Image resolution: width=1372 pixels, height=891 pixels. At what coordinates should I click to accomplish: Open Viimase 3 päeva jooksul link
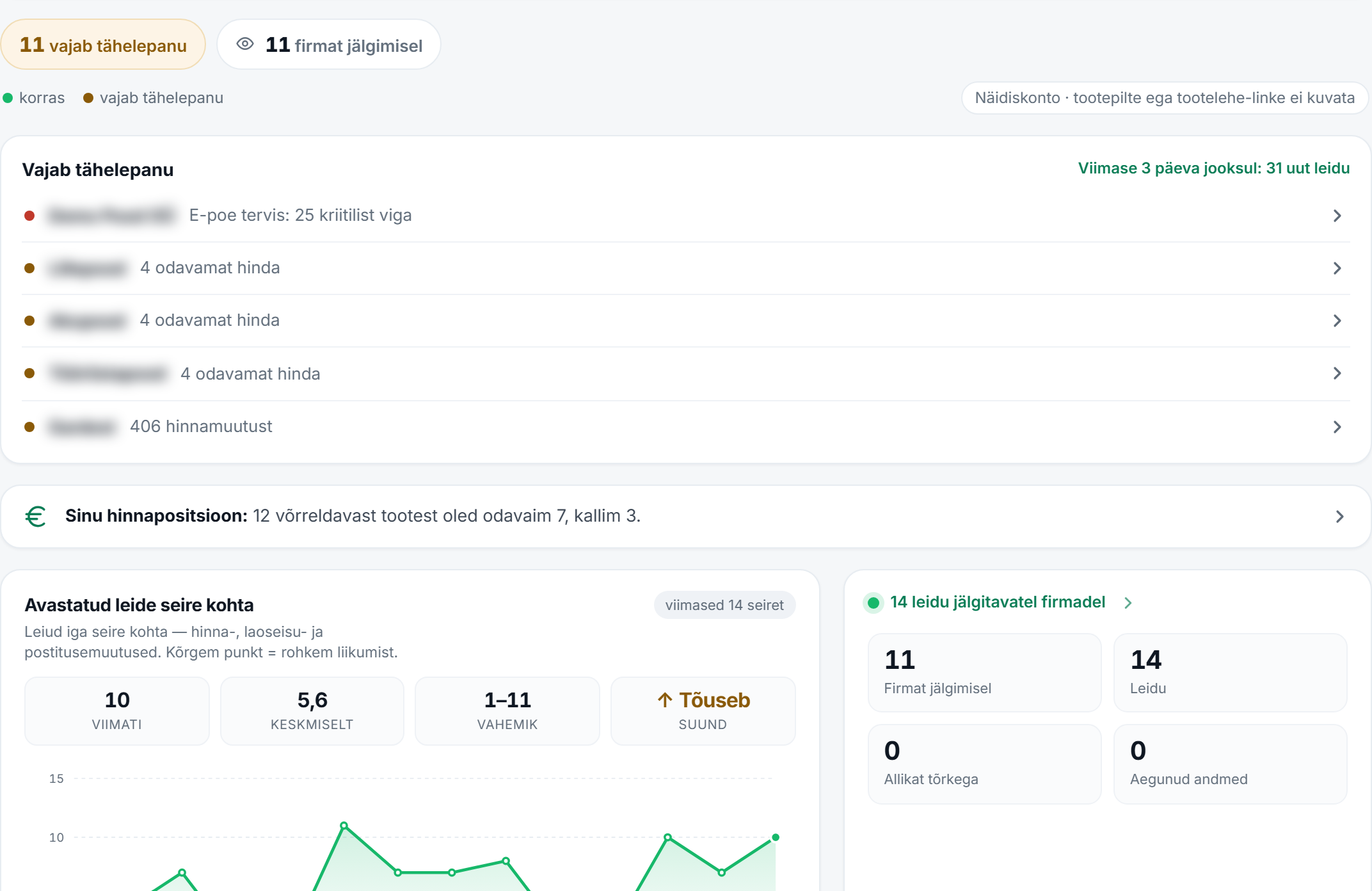coord(1214,168)
